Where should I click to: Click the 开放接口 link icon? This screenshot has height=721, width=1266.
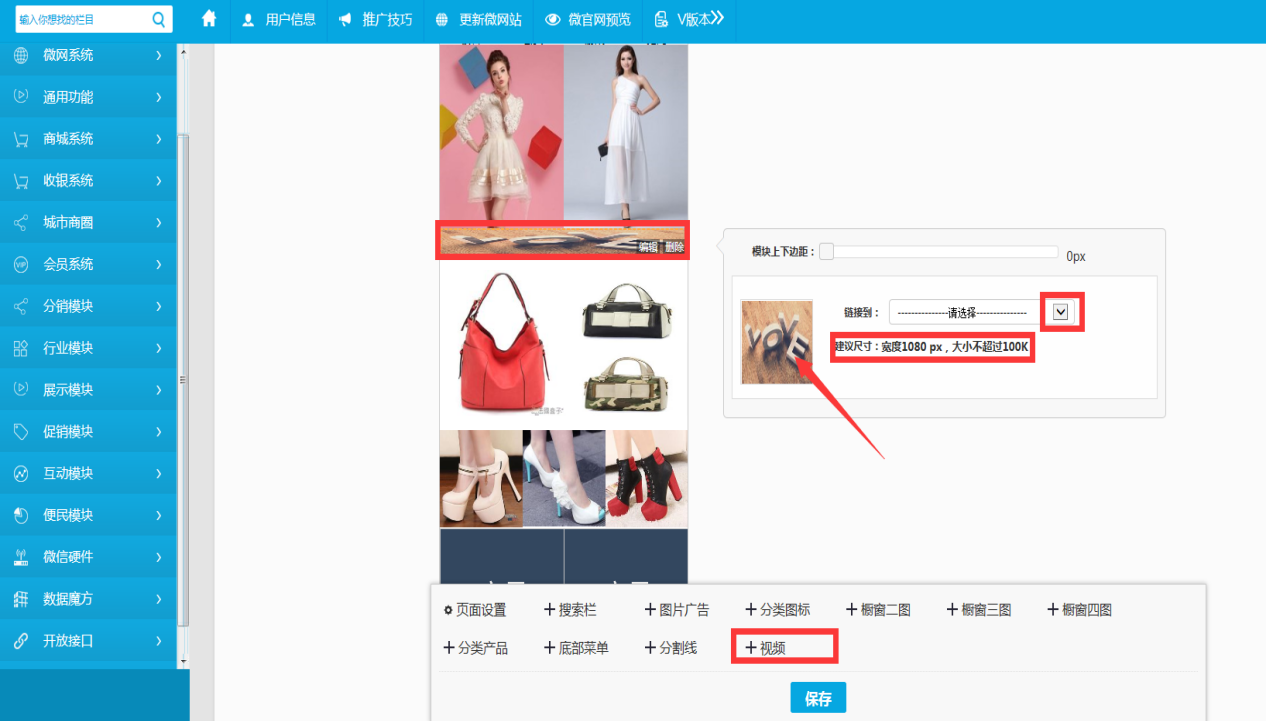(21, 641)
